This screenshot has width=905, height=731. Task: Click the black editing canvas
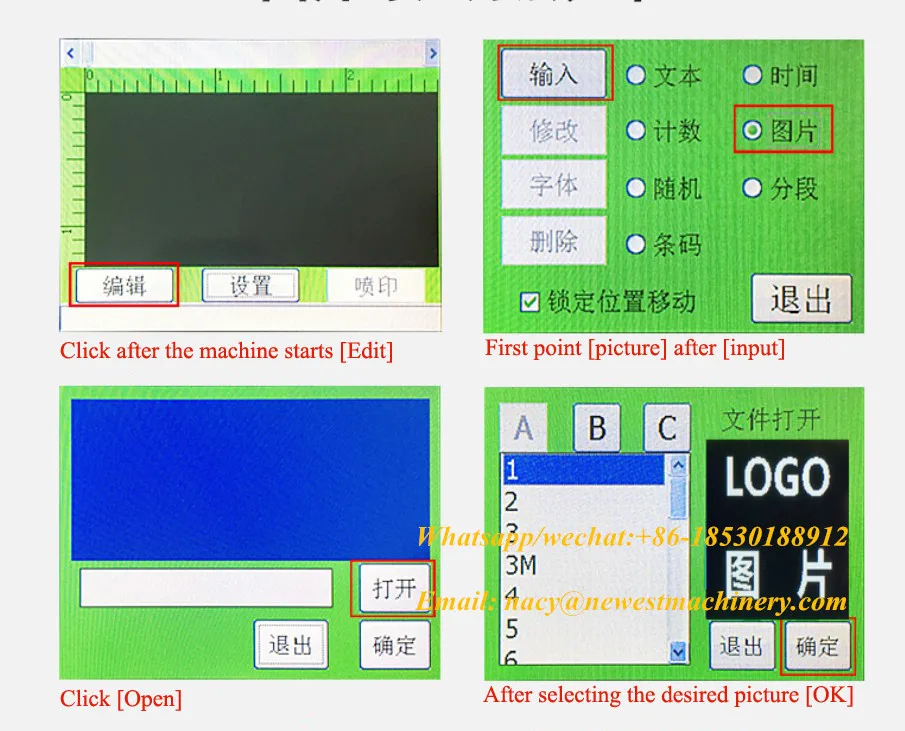(261, 179)
